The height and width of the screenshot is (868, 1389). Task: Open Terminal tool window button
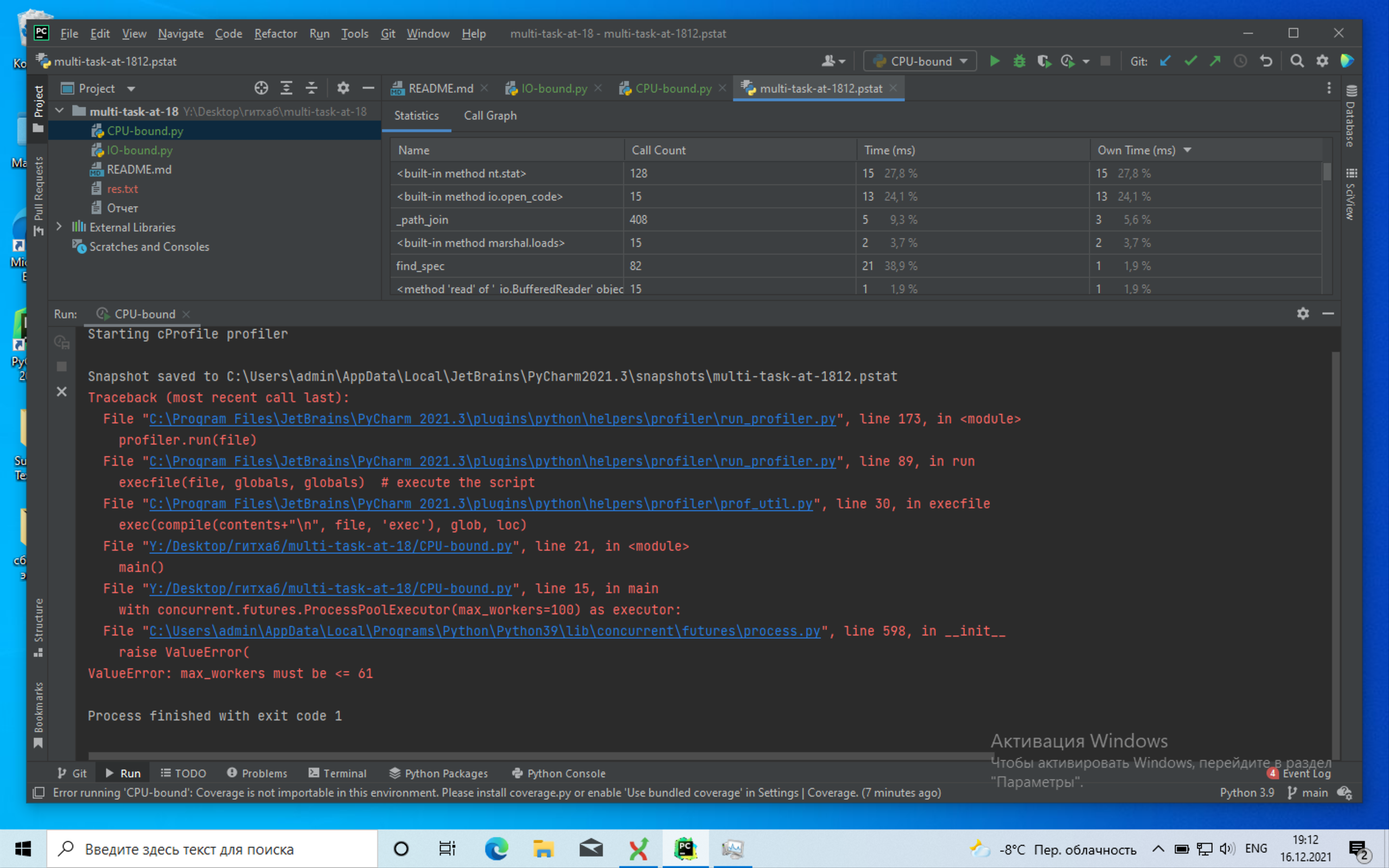tap(337, 773)
